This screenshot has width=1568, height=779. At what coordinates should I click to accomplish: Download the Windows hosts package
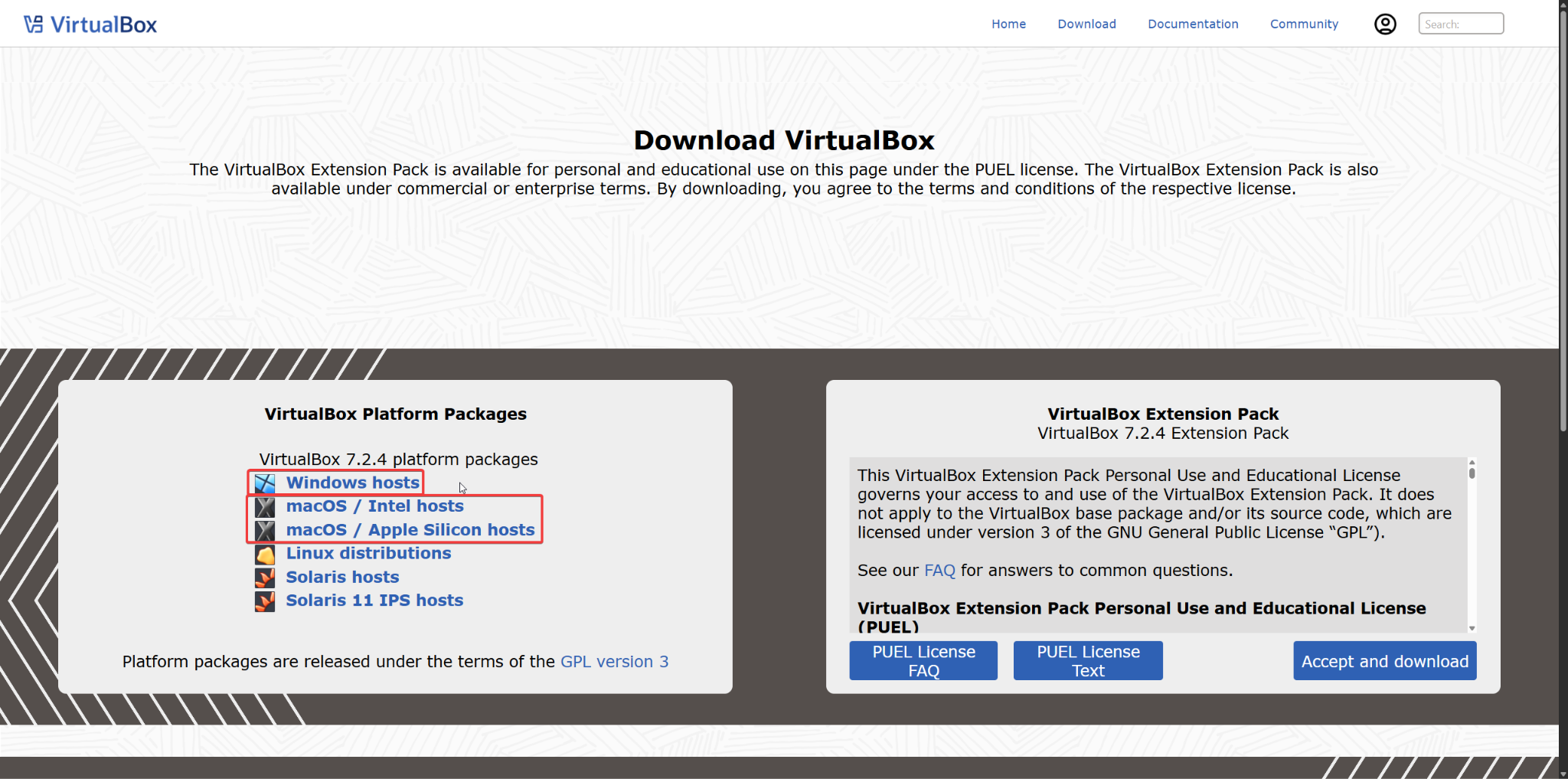351,483
